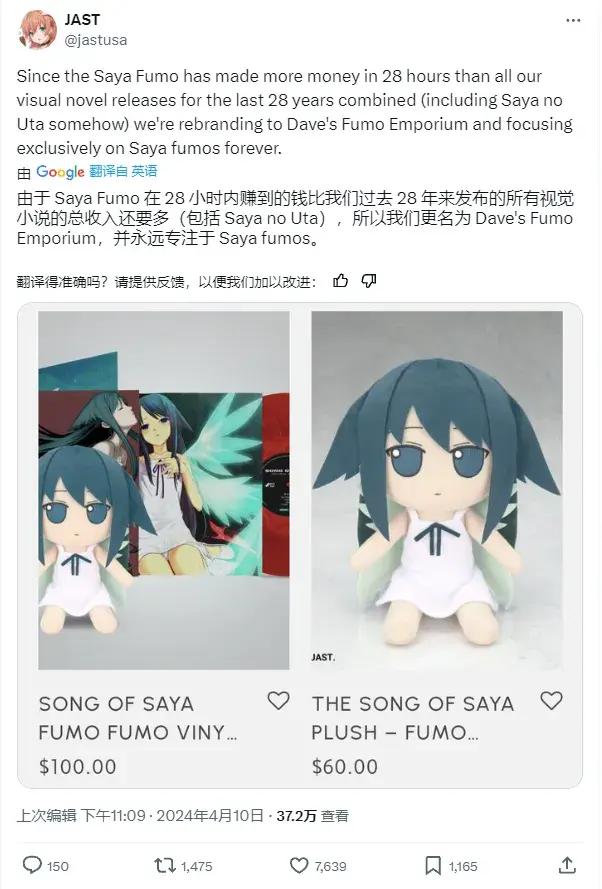
Task: Click the reply comment icon
Action: 32,865
